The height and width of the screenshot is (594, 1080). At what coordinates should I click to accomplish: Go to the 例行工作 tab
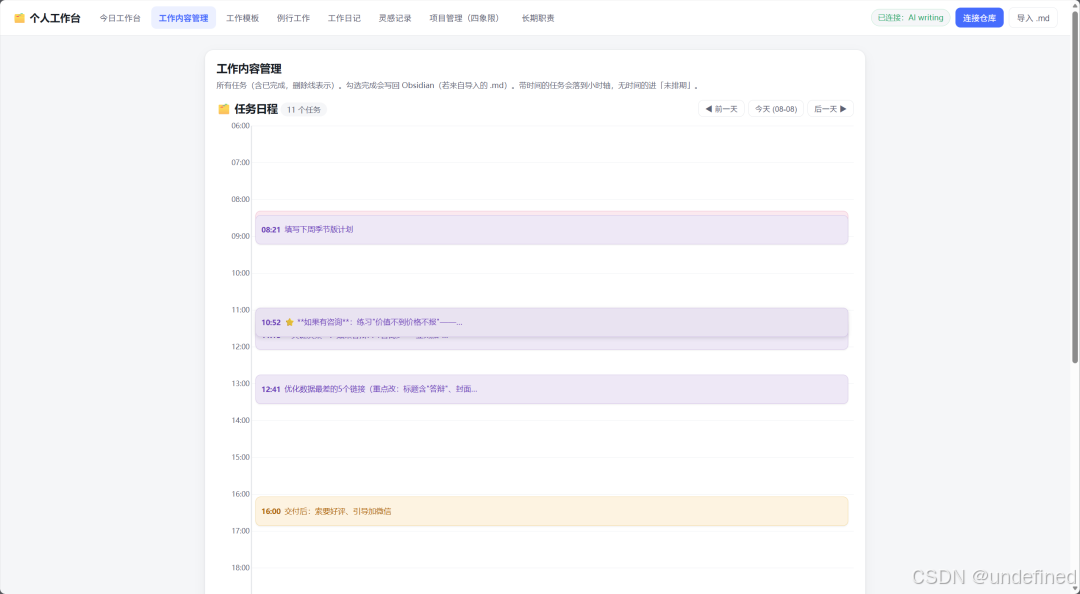point(293,18)
